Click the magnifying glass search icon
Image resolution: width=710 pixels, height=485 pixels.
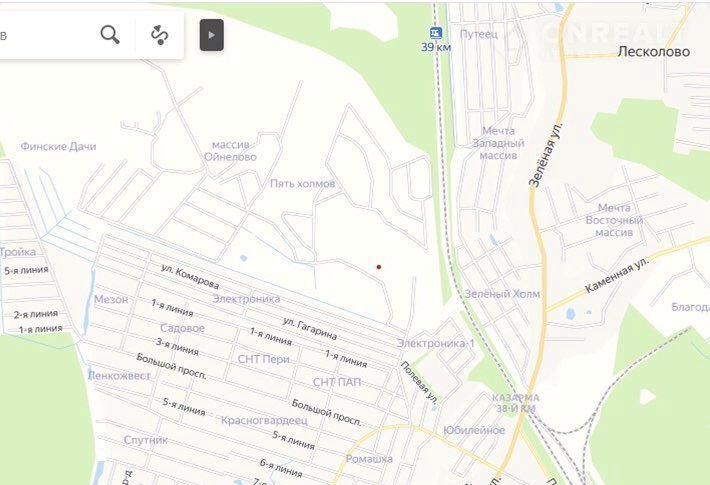coord(110,35)
